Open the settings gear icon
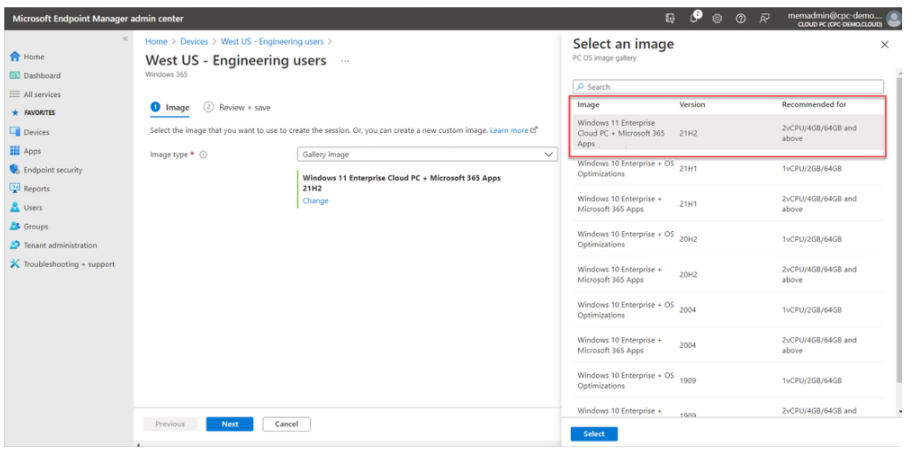This screenshot has height=453, width=912. pyautogui.click(x=718, y=18)
